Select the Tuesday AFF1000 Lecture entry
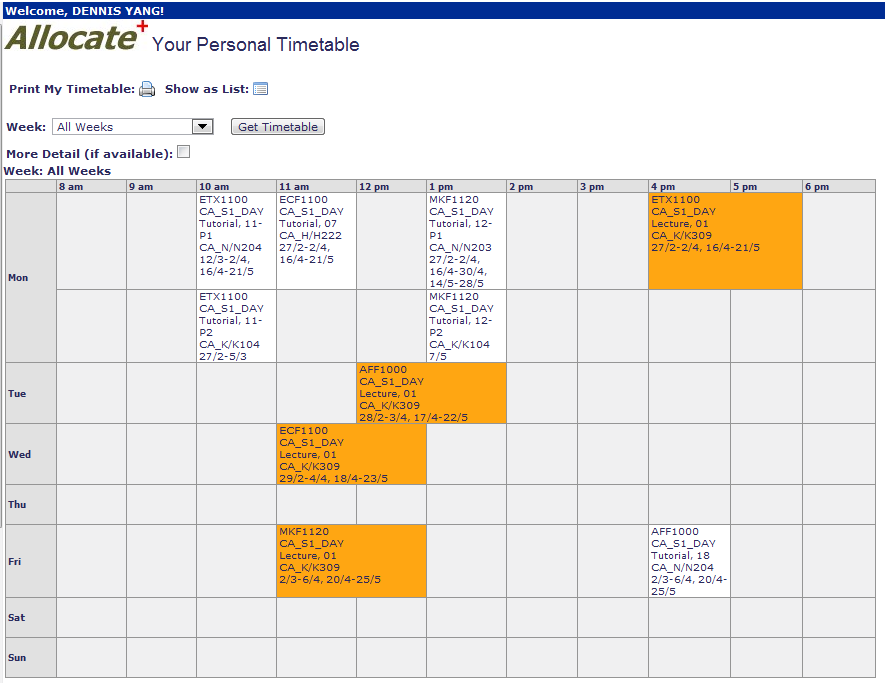Image resolution: width=885 pixels, height=683 pixels. coord(431,393)
